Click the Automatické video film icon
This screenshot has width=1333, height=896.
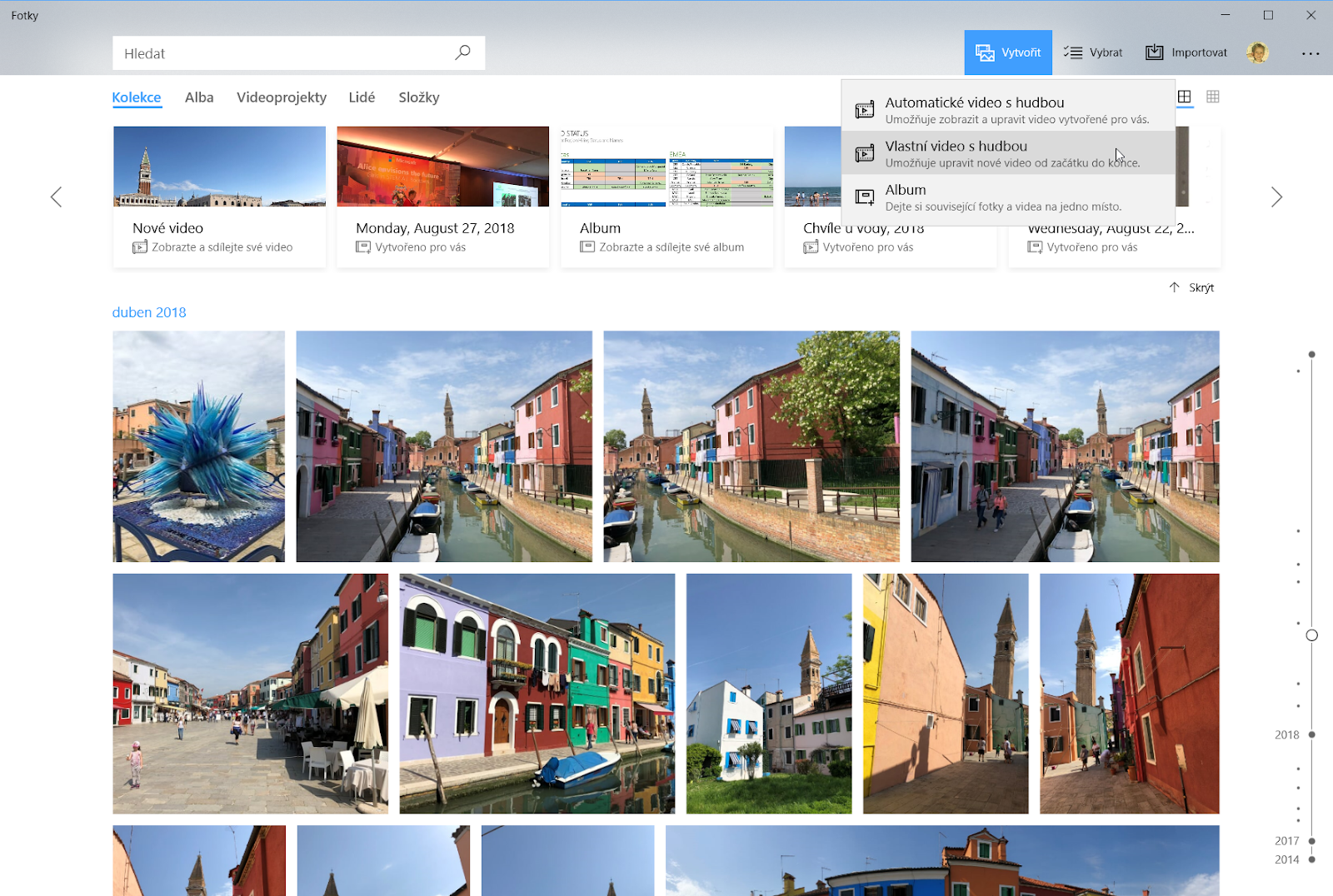(x=865, y=109)
